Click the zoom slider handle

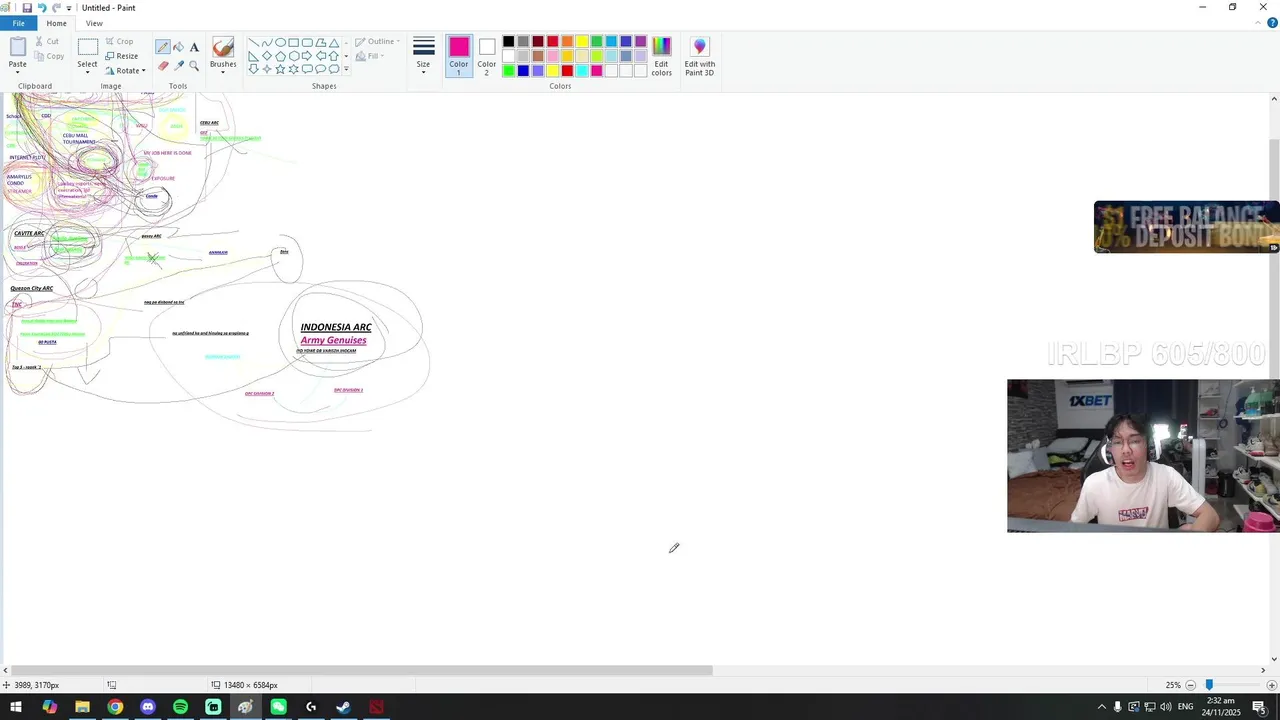[1209, 685]
